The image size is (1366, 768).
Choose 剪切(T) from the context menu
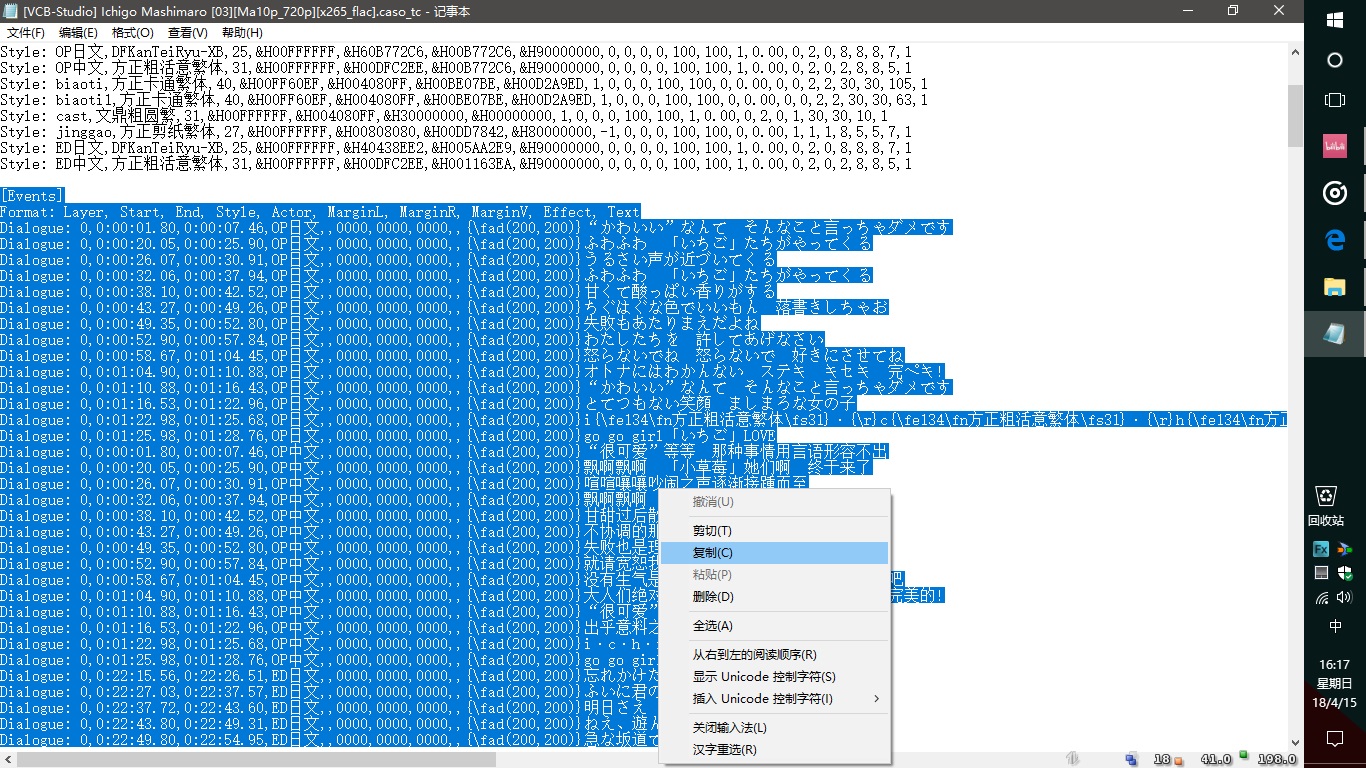click(775, 531)
